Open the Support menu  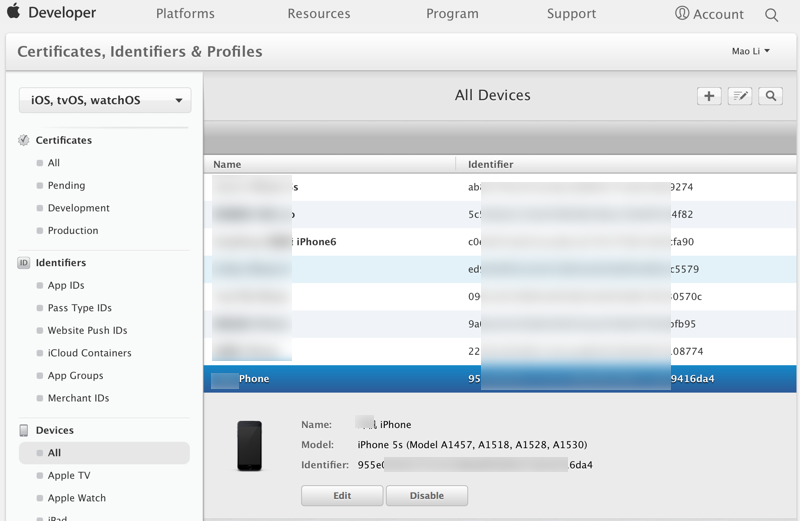pyautogui.click(x=571, y=14)
